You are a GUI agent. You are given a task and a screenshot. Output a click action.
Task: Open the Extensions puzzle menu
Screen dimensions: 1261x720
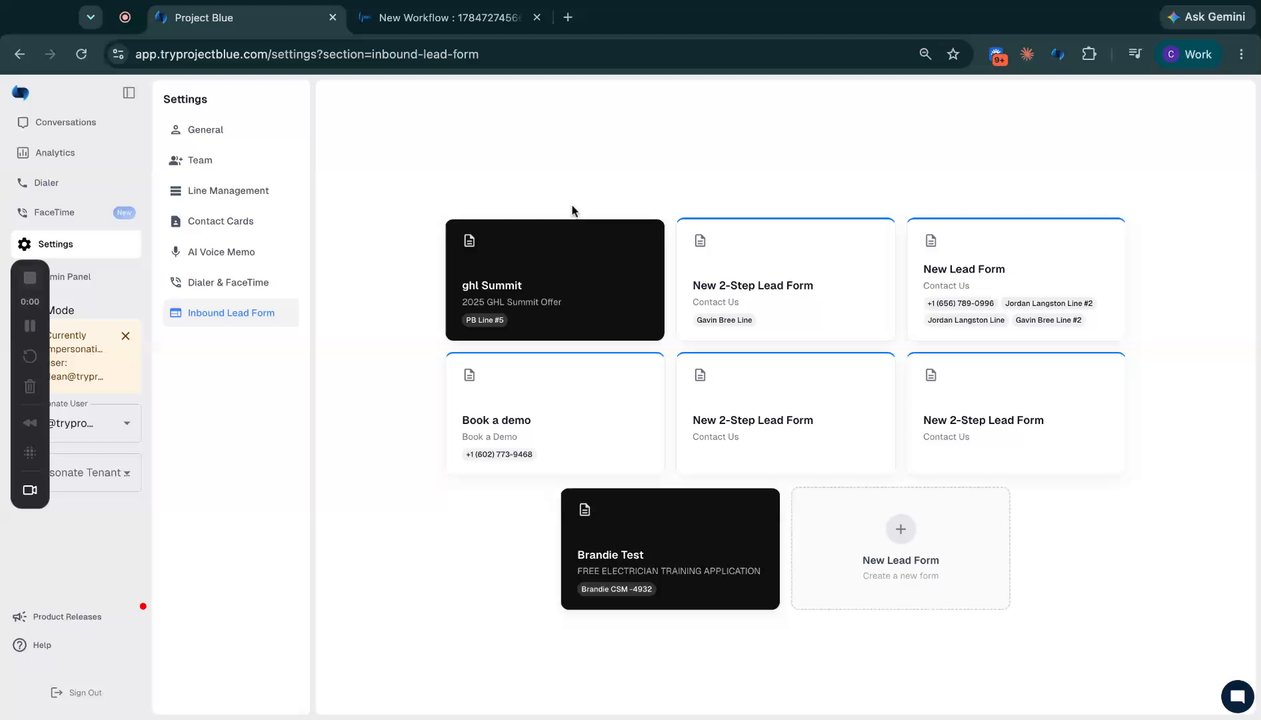pyautogui.click(x=1089, y=54)
